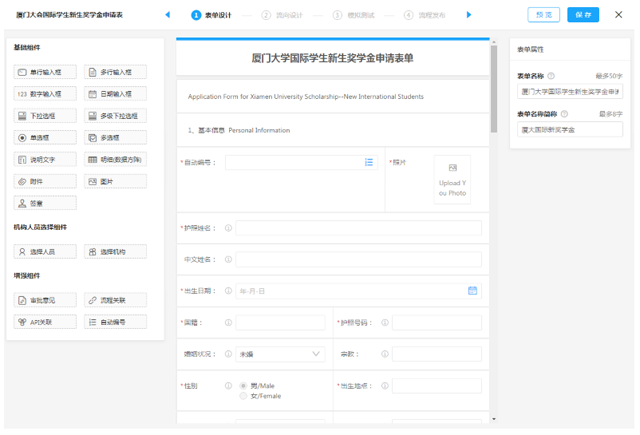Select the 审批意见 approval opinion component

pyautogui.click(x=45, y=300)
